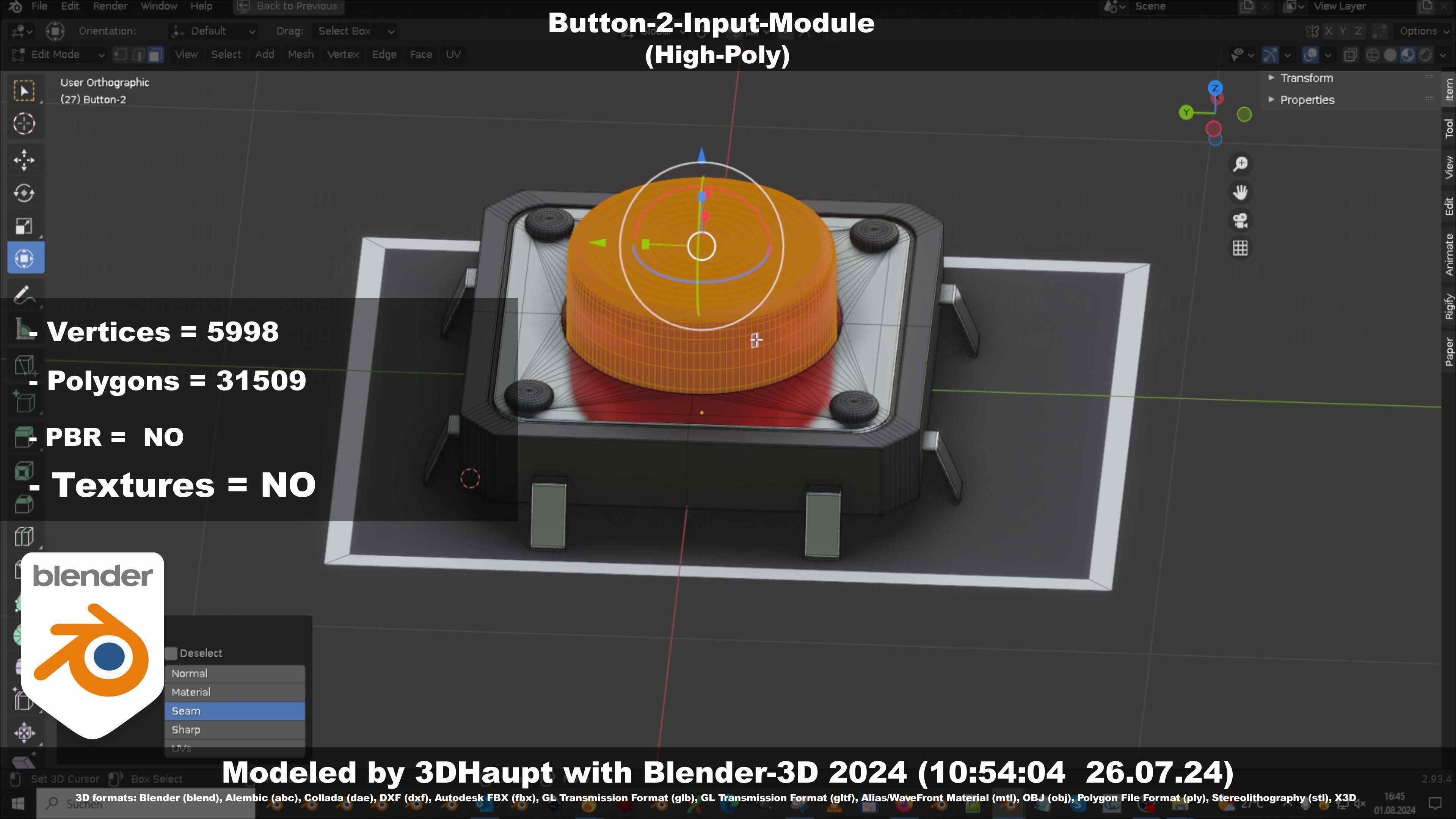The width and height of the screenshot is (1456, 819).
Task: Open the Drag Select Box dropdown
Action: tap(355, 31)
